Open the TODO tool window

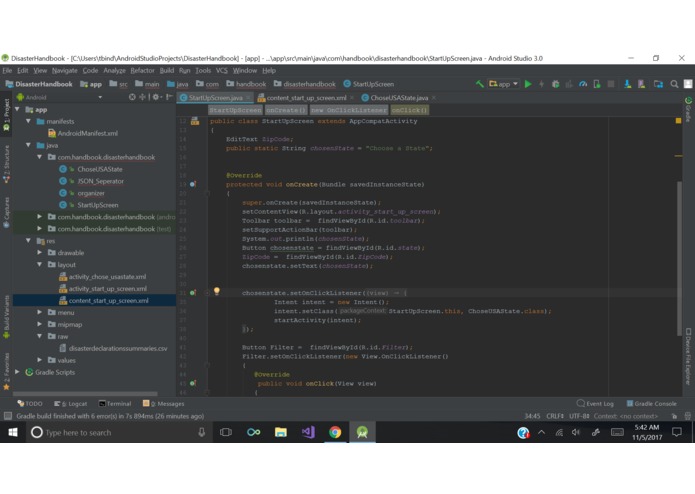pos(30,403)
